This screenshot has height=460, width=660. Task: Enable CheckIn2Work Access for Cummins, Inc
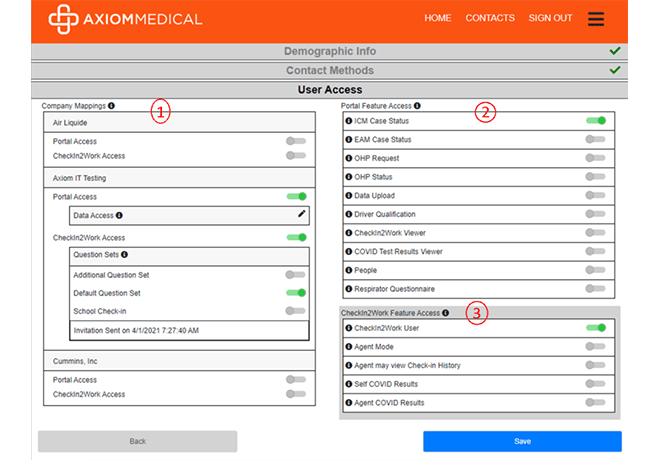point(296,394)
